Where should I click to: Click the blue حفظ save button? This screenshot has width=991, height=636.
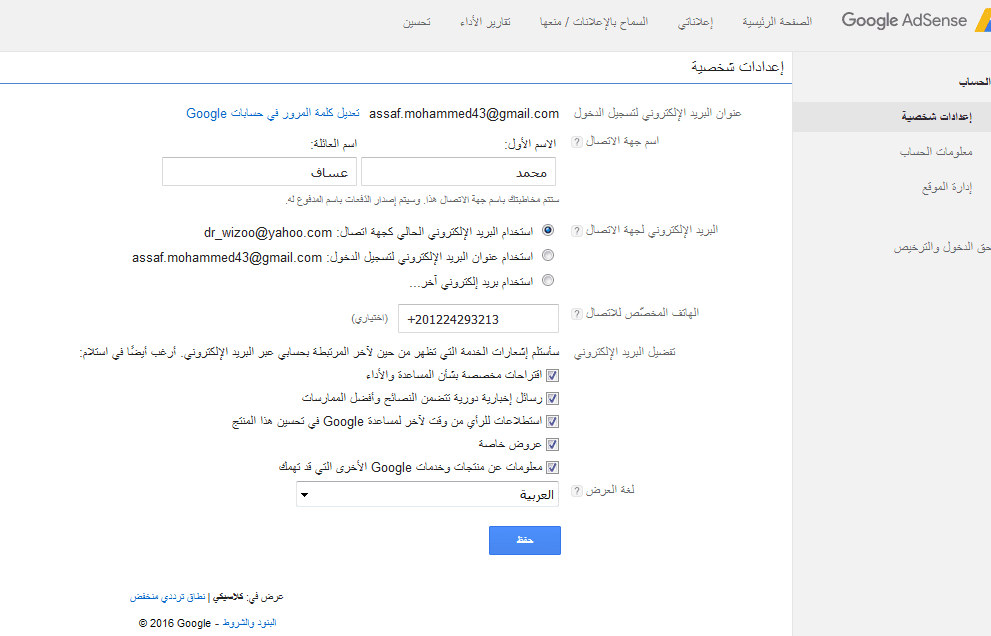coord(525,541)
